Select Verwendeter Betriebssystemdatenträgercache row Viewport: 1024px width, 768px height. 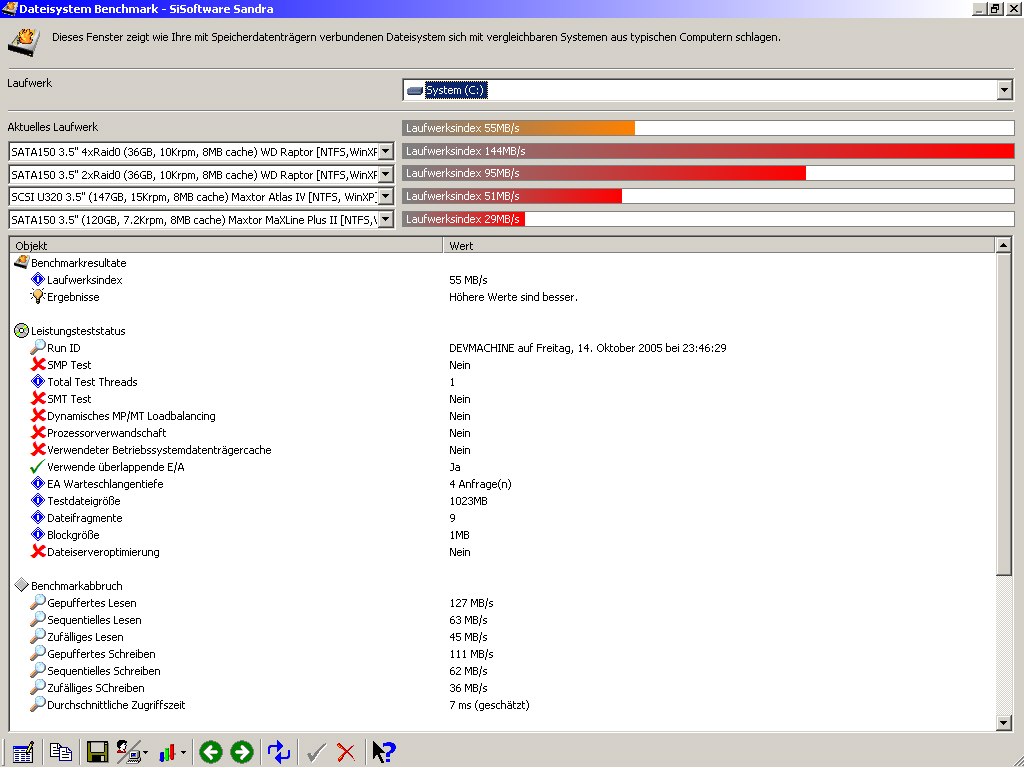(x=503, y=449)
